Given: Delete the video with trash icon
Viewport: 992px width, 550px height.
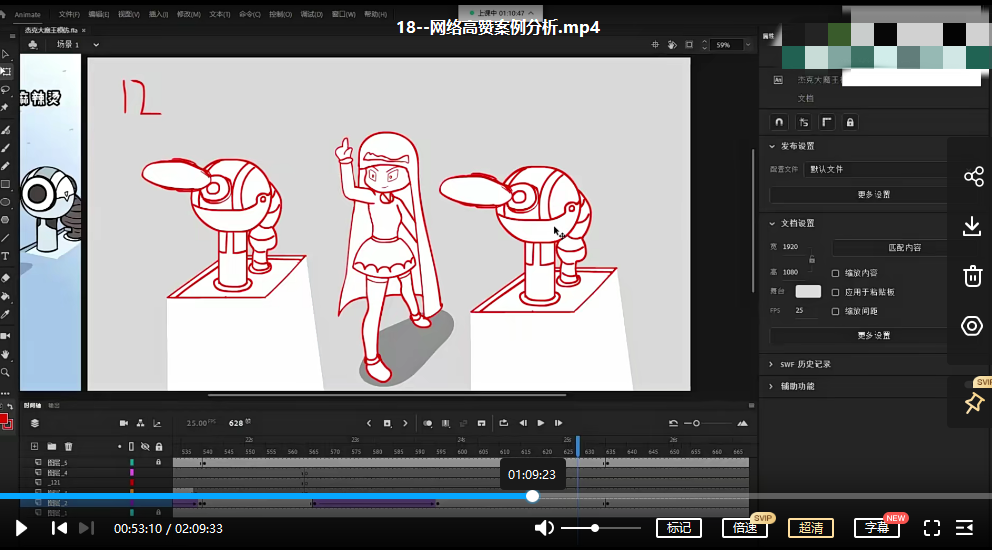Looking at the screenshot, I should tap(972, 276).
